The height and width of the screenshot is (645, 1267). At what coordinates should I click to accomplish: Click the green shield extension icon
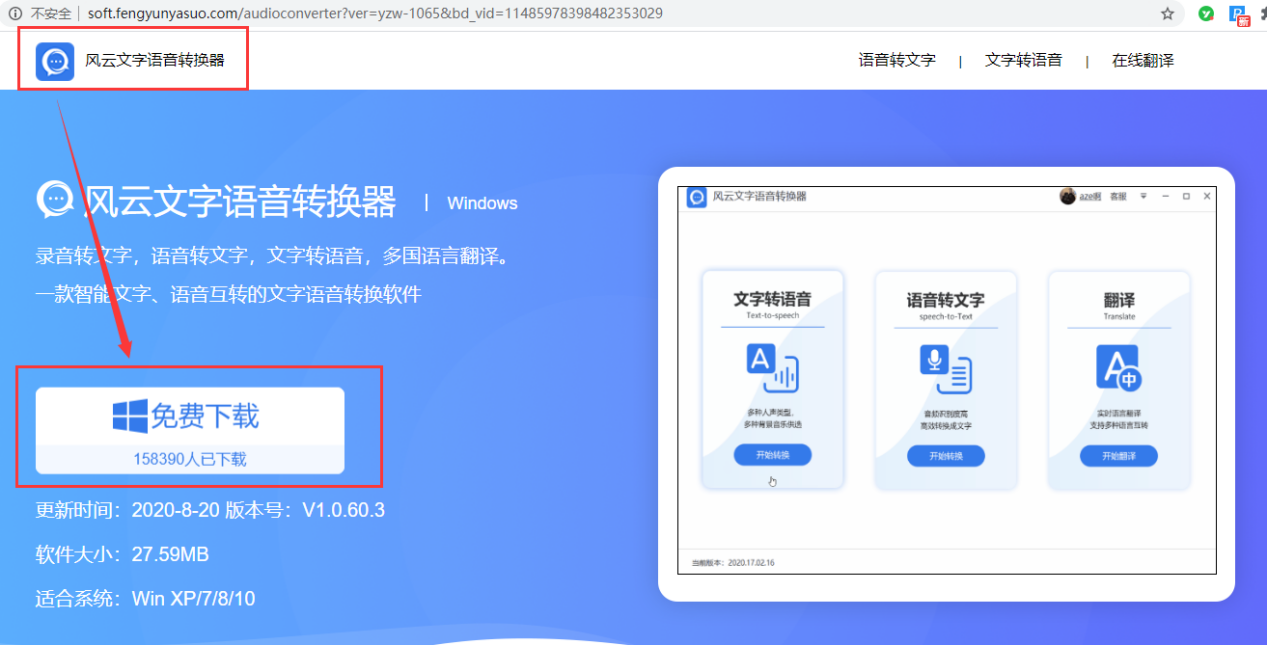tap(1207, 14)
